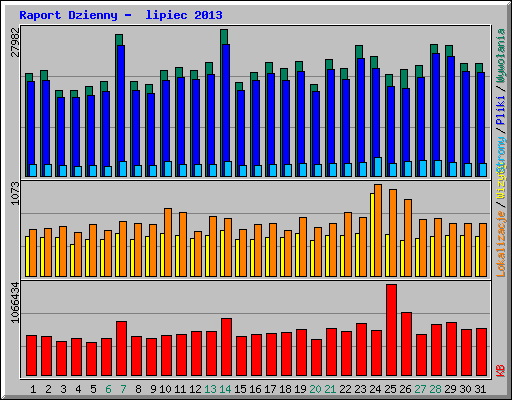Click the orange bar for day 24
The height and width of the screenshot is (400, 512).
click(x=378, y=230)
